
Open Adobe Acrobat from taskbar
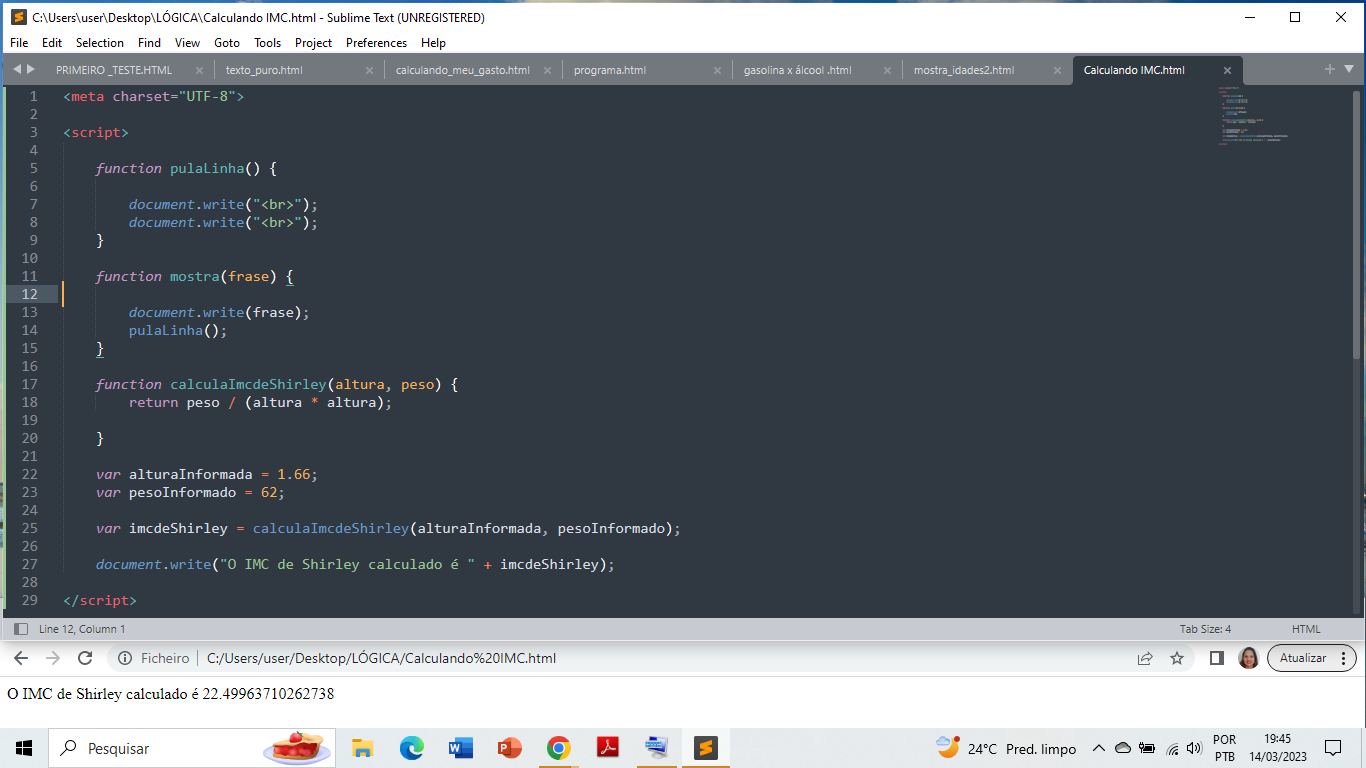click(607, 748)
